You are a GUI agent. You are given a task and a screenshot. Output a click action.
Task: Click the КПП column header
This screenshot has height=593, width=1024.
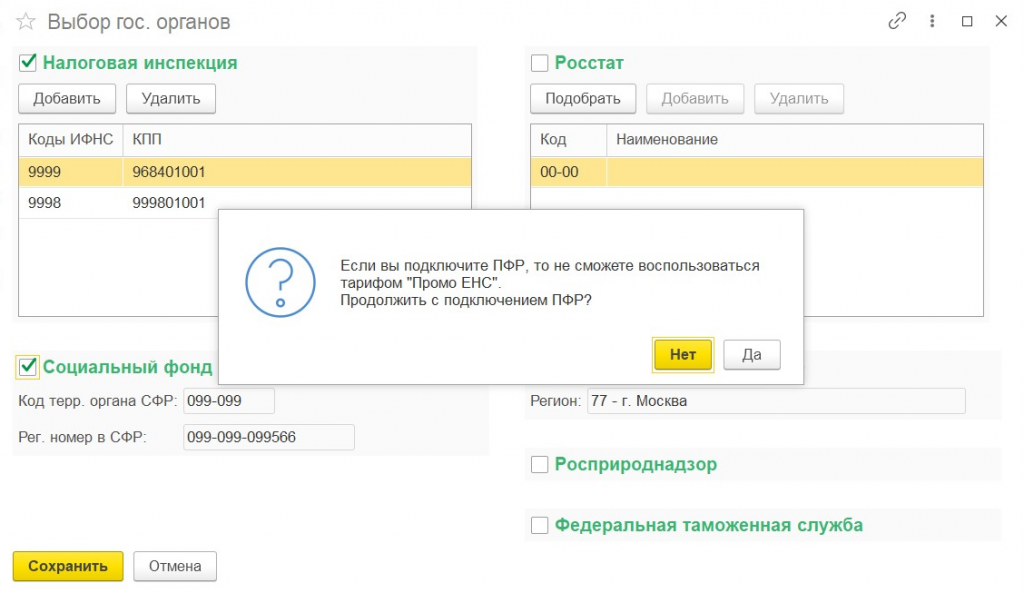click(x=297, y=139)
